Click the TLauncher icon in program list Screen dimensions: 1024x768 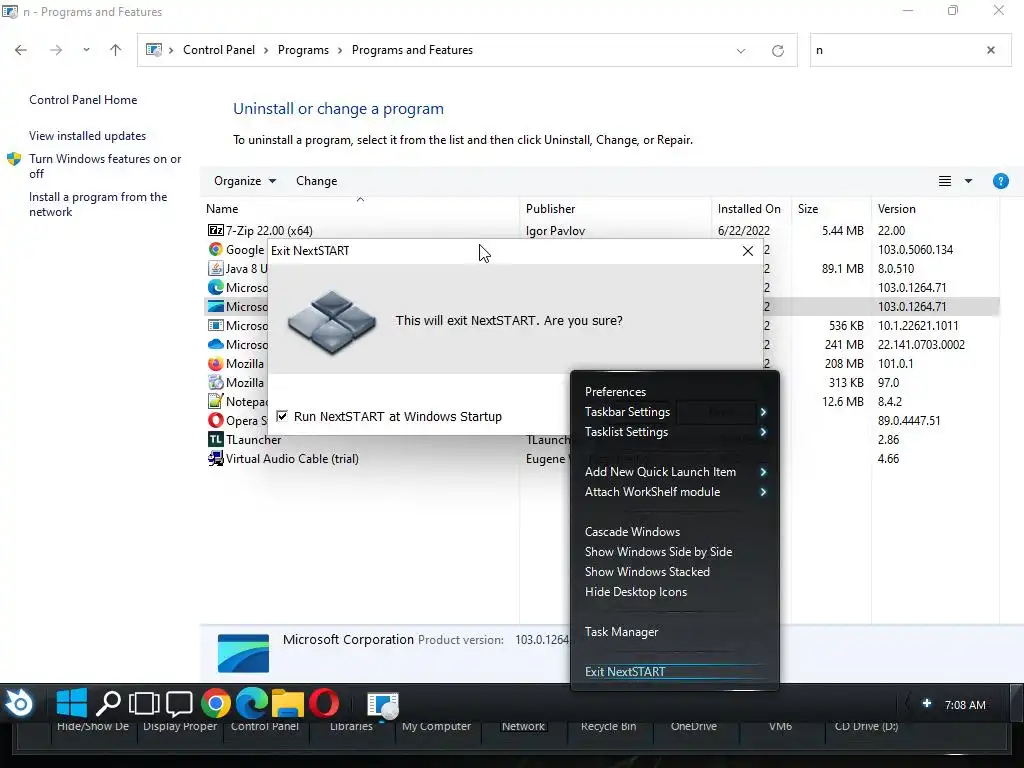tap(216, 439)
